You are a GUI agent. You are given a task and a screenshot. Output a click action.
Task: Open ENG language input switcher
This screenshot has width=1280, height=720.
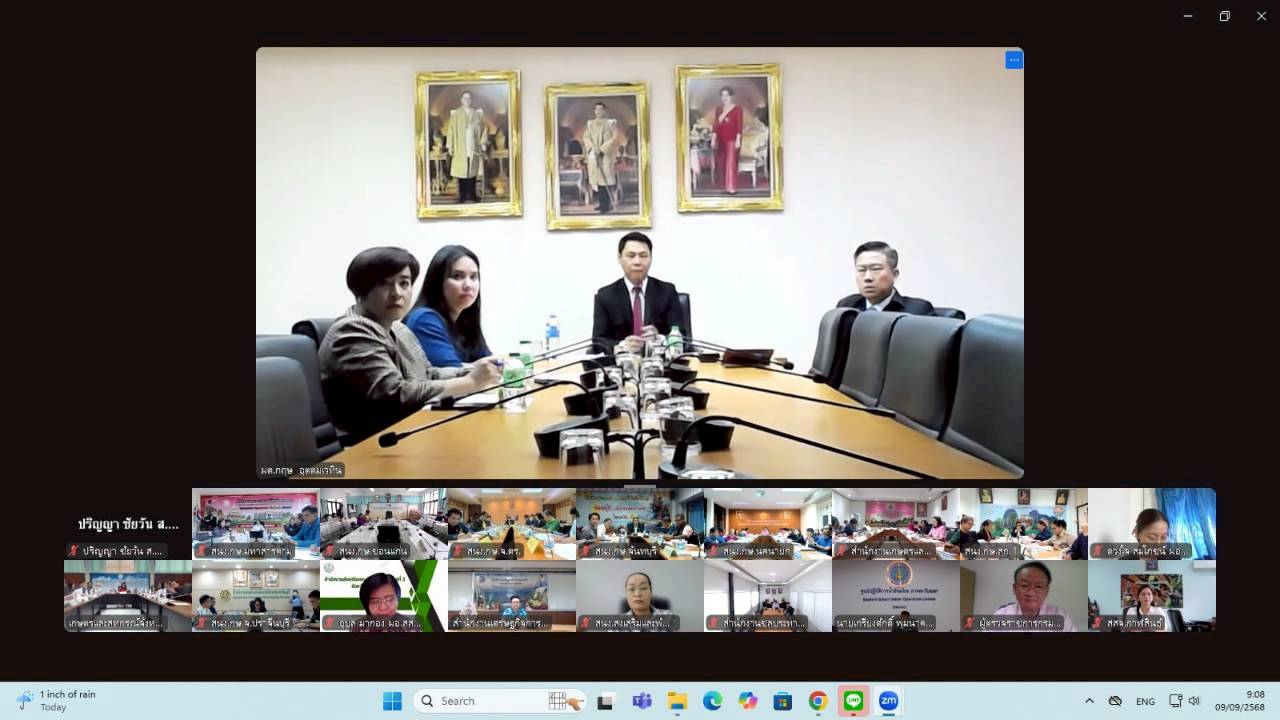click(1145, 701)
